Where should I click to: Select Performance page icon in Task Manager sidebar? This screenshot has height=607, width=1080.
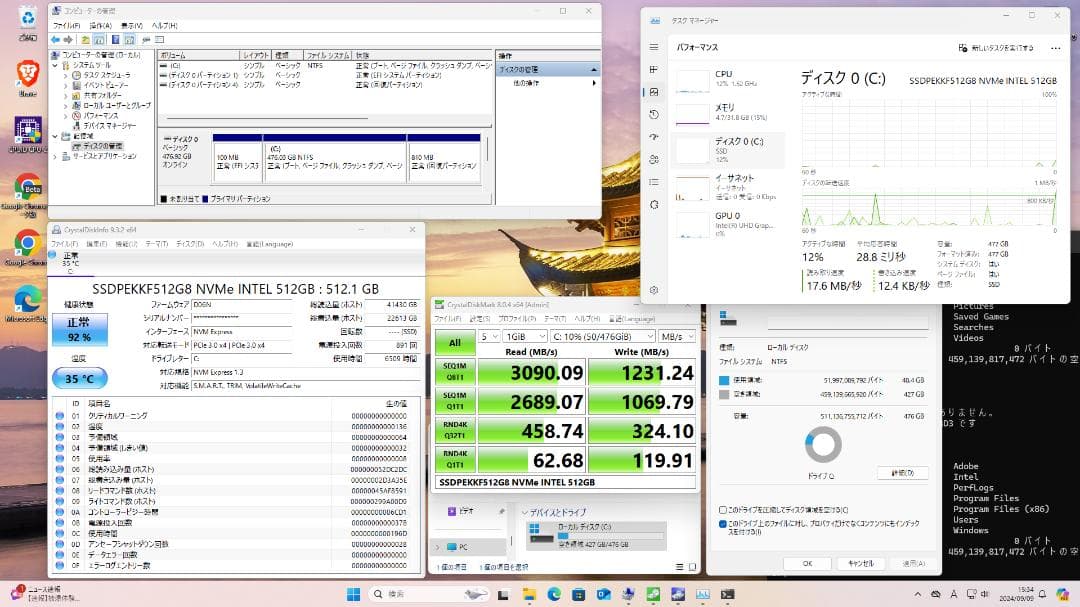pyautogui.click(x=654, y=92)
